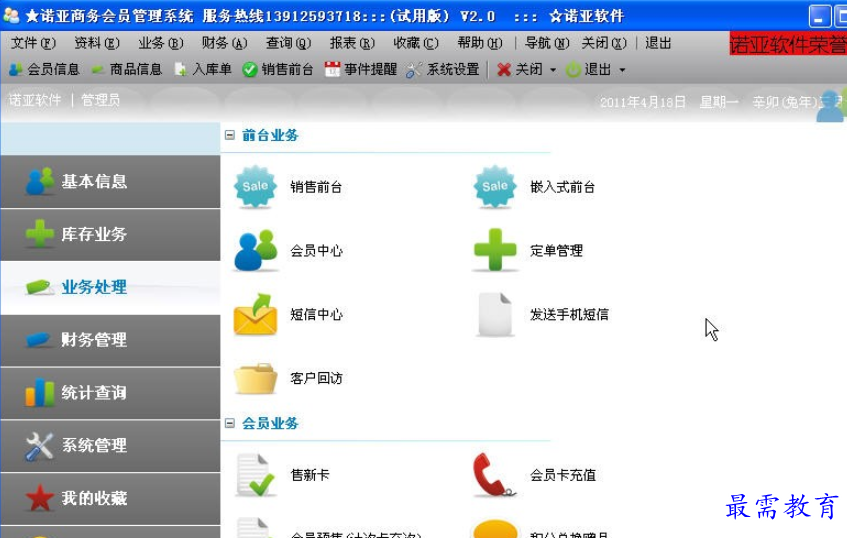Open the 销售前台 Sale icon
The height and width of the screenshot is (538, 847).
point(255,187)
